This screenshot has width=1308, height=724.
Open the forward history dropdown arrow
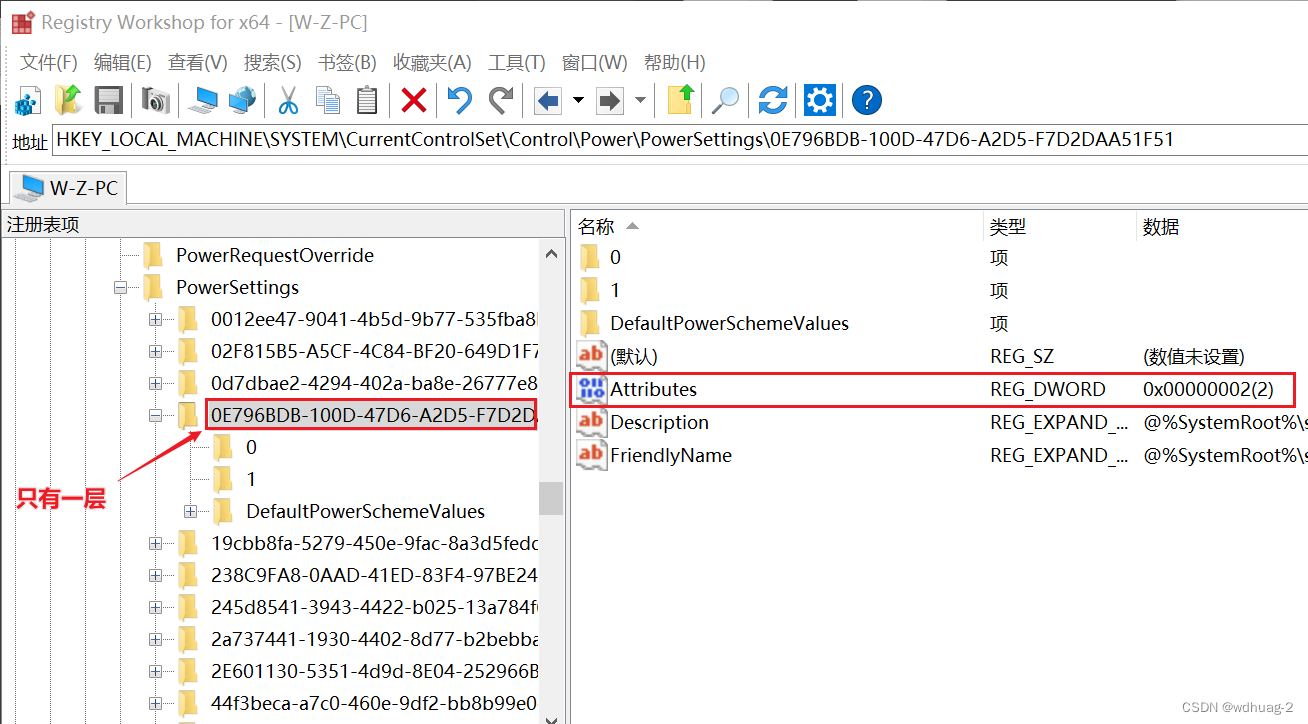(x=640, y=100)
